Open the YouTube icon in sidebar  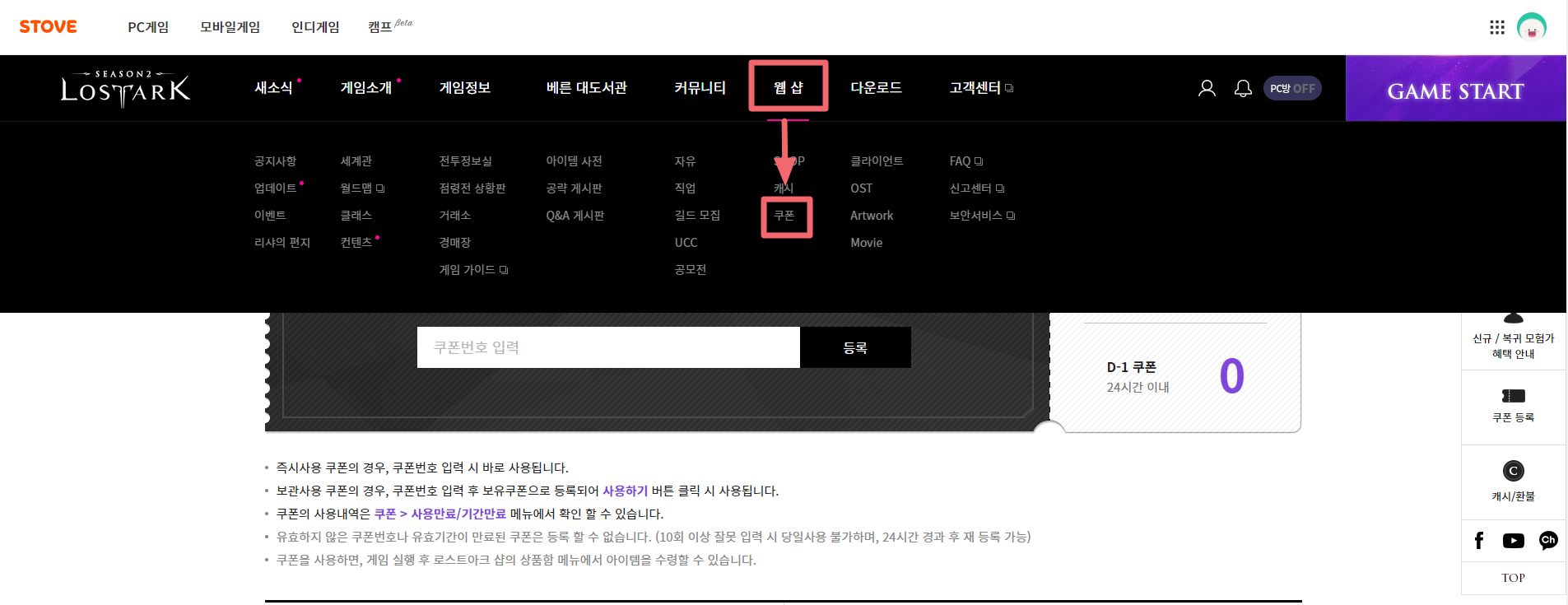coord(1514,541)
